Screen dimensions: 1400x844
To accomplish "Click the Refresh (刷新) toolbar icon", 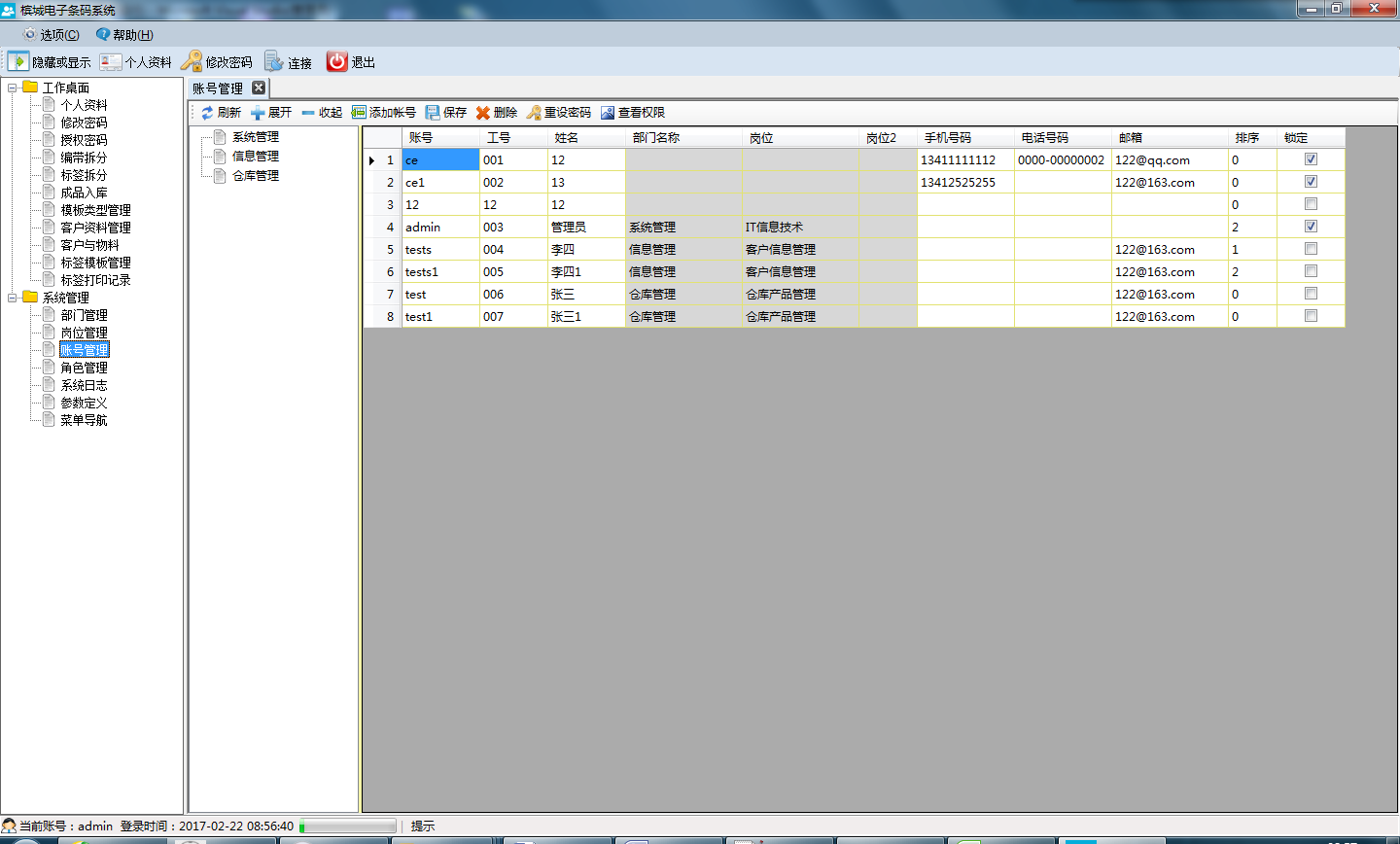I will [208, 113].
